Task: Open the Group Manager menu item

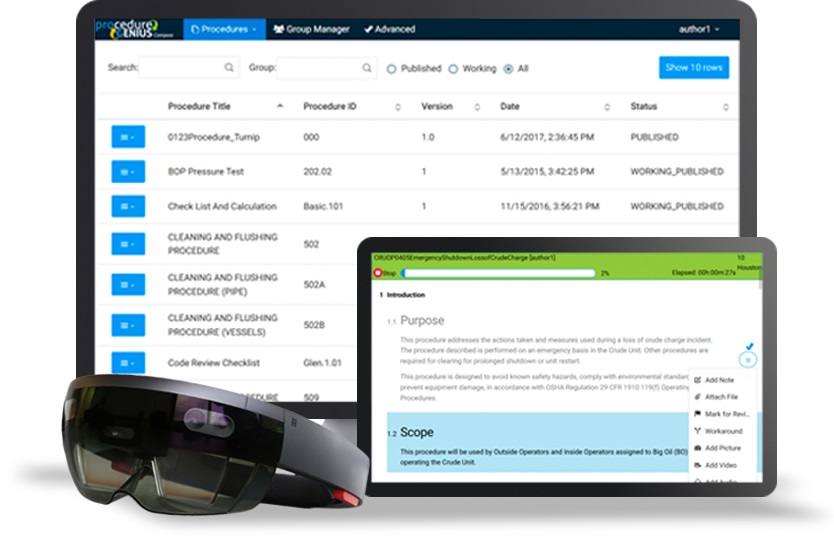Action: tap(312, 29)
